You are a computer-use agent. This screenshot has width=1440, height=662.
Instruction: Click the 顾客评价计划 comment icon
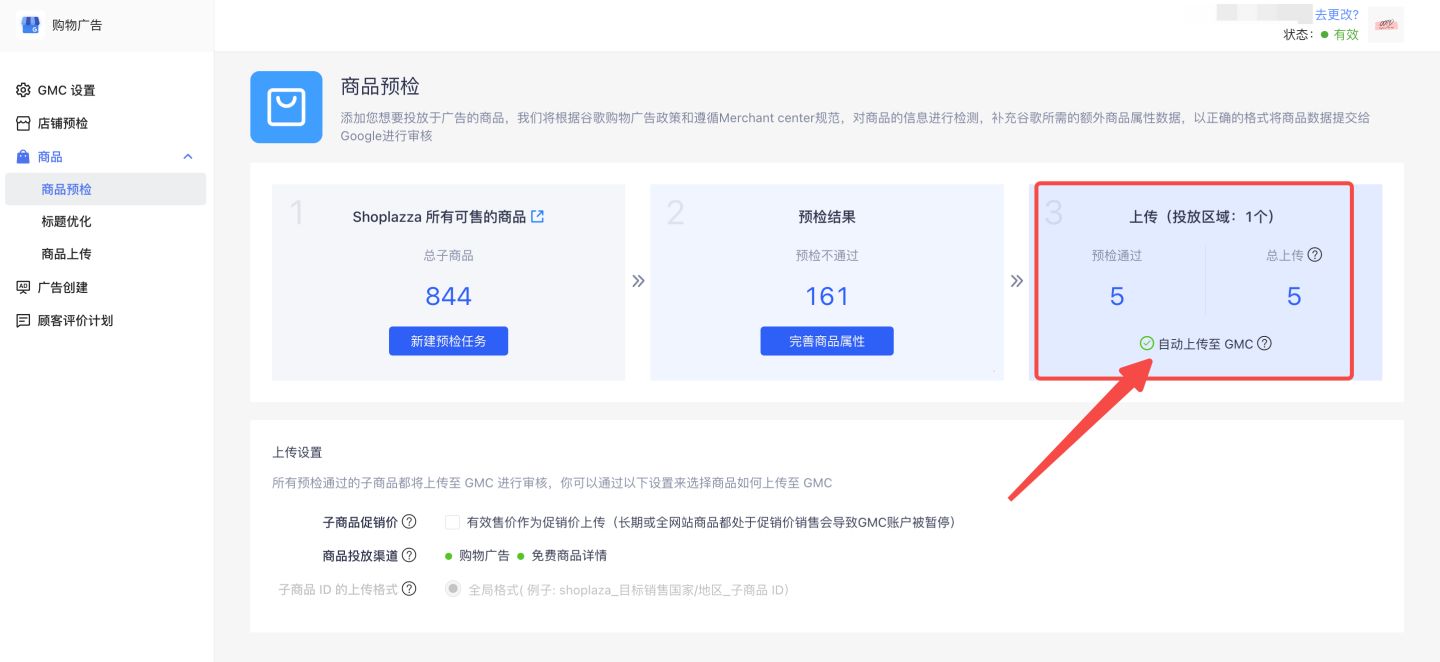pos(23,320)
